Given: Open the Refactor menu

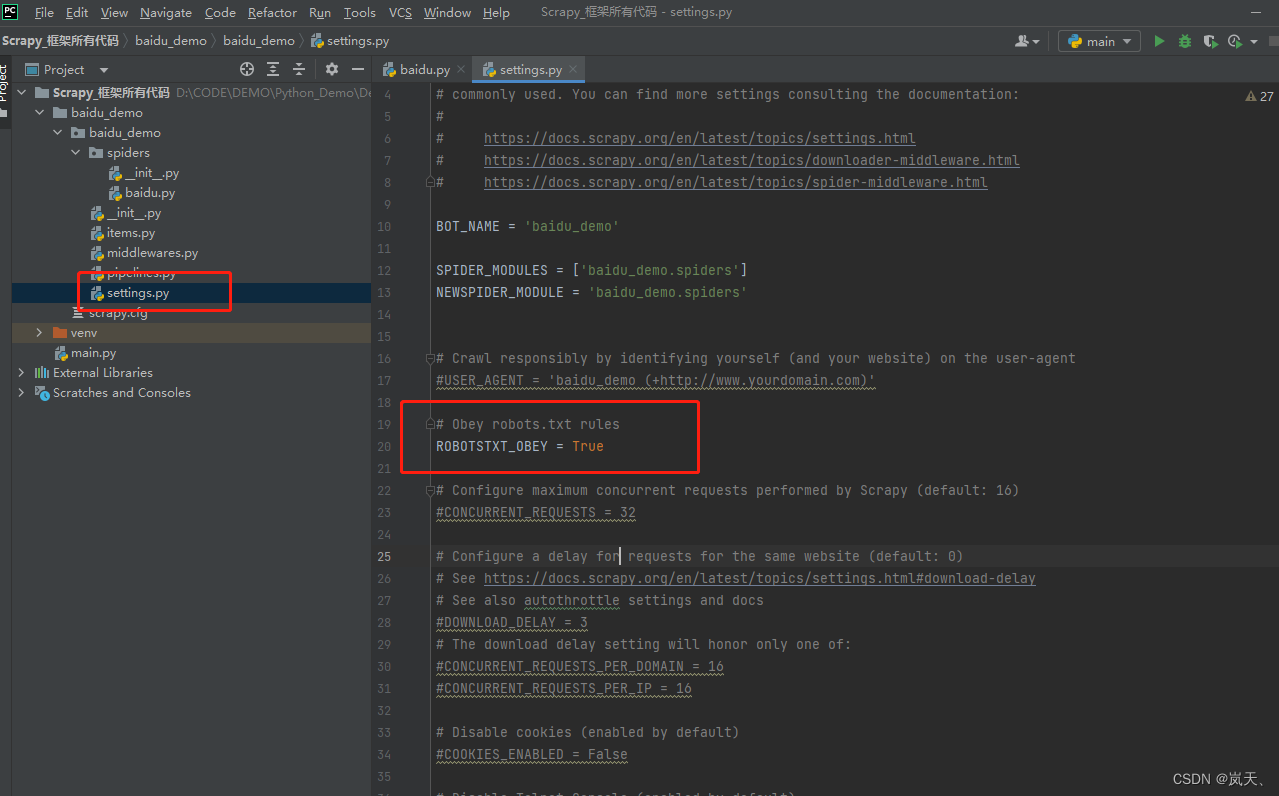Looking at the screenshot, I should tap(272, 13).
